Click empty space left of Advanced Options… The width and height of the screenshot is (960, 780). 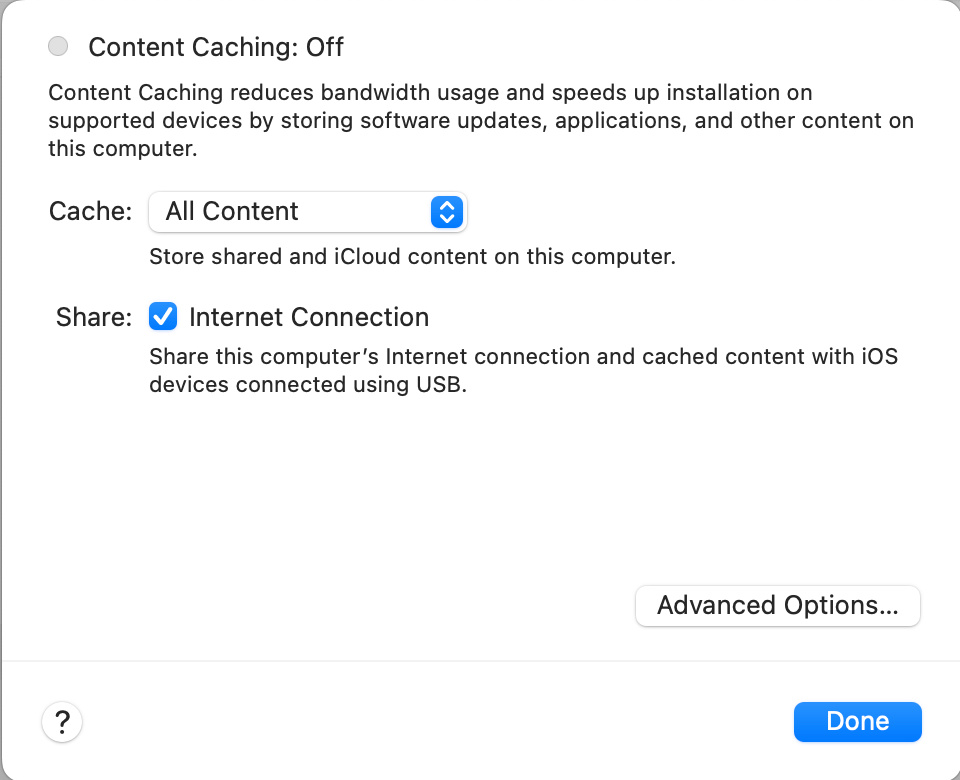(318, 606)
